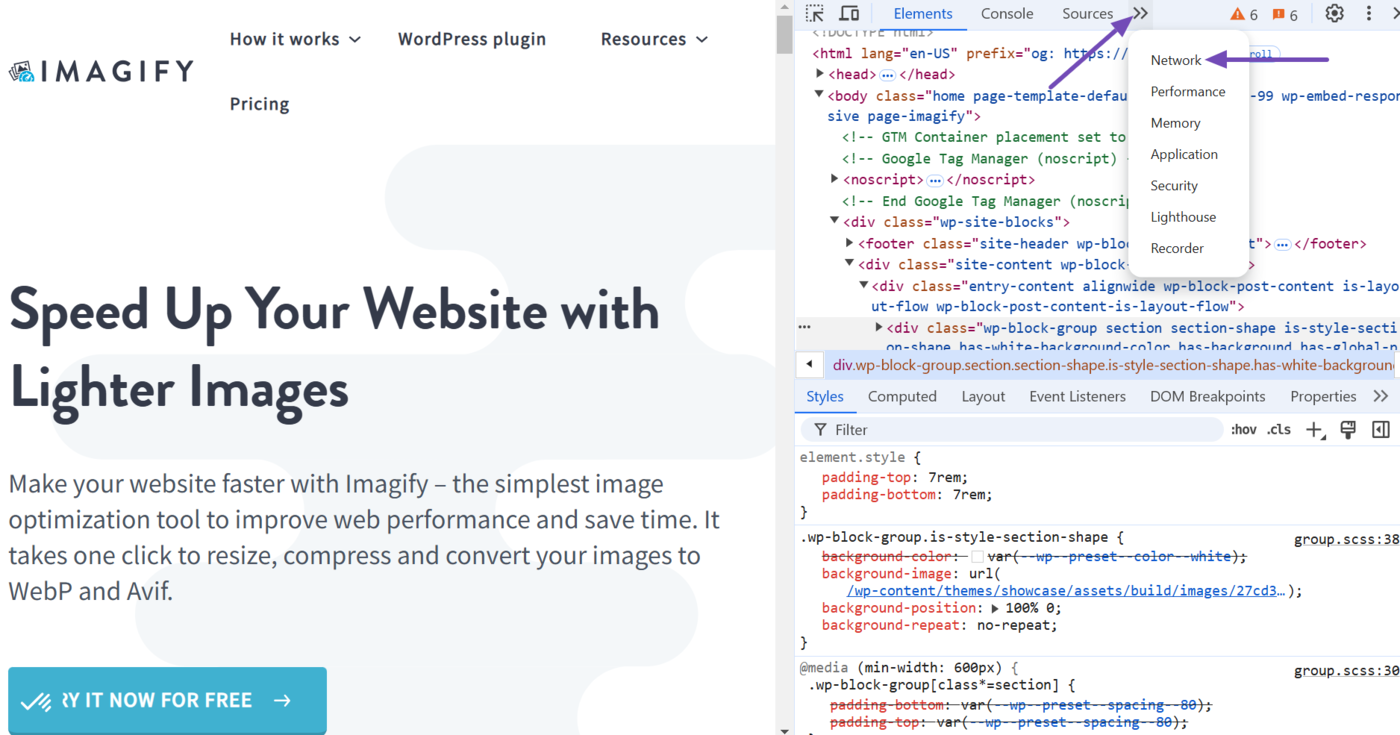Switch to the Sources tab

(x=1088, y=14)
